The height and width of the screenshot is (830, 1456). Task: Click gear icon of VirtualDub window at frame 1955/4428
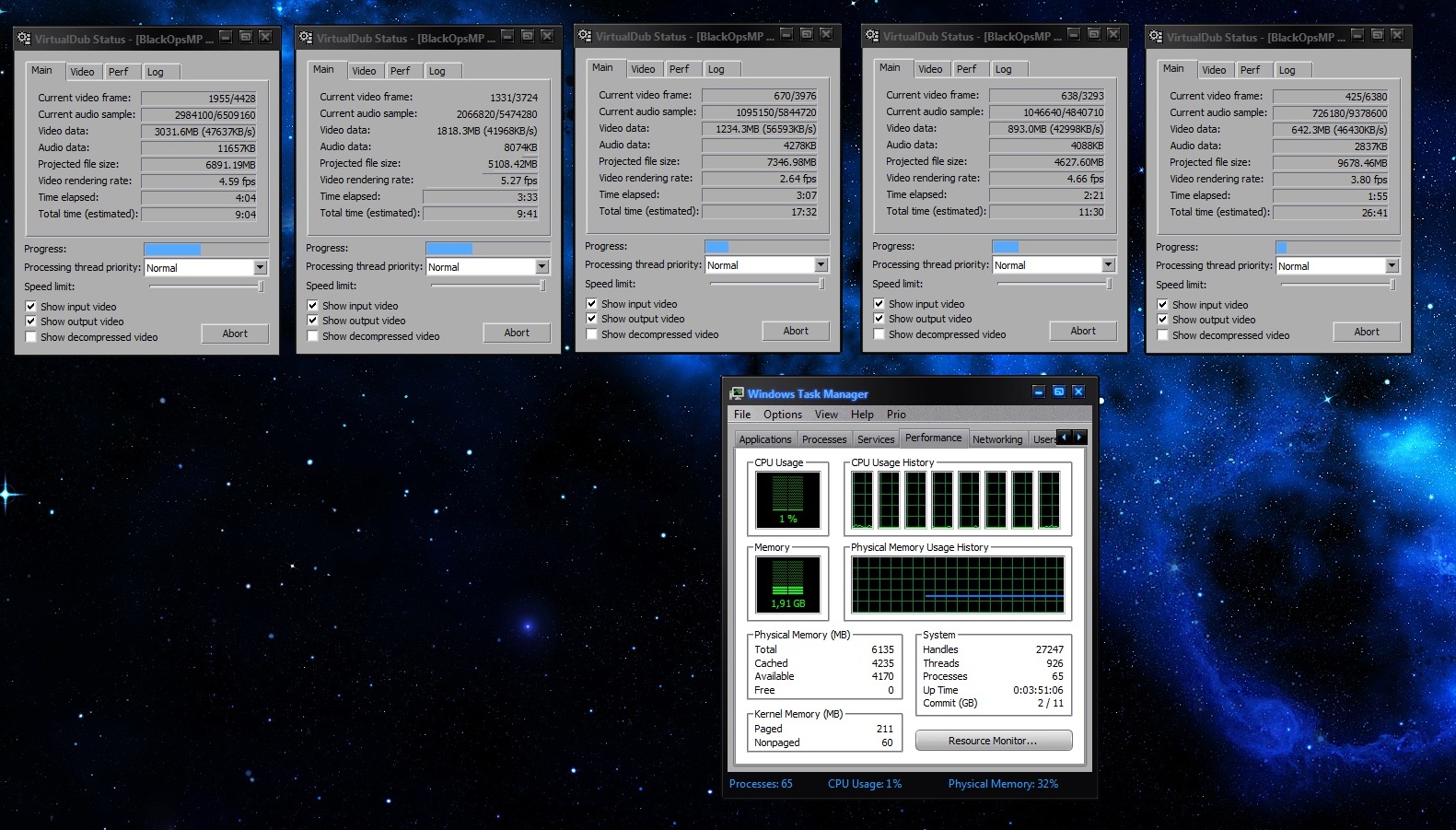click(24, 39)
